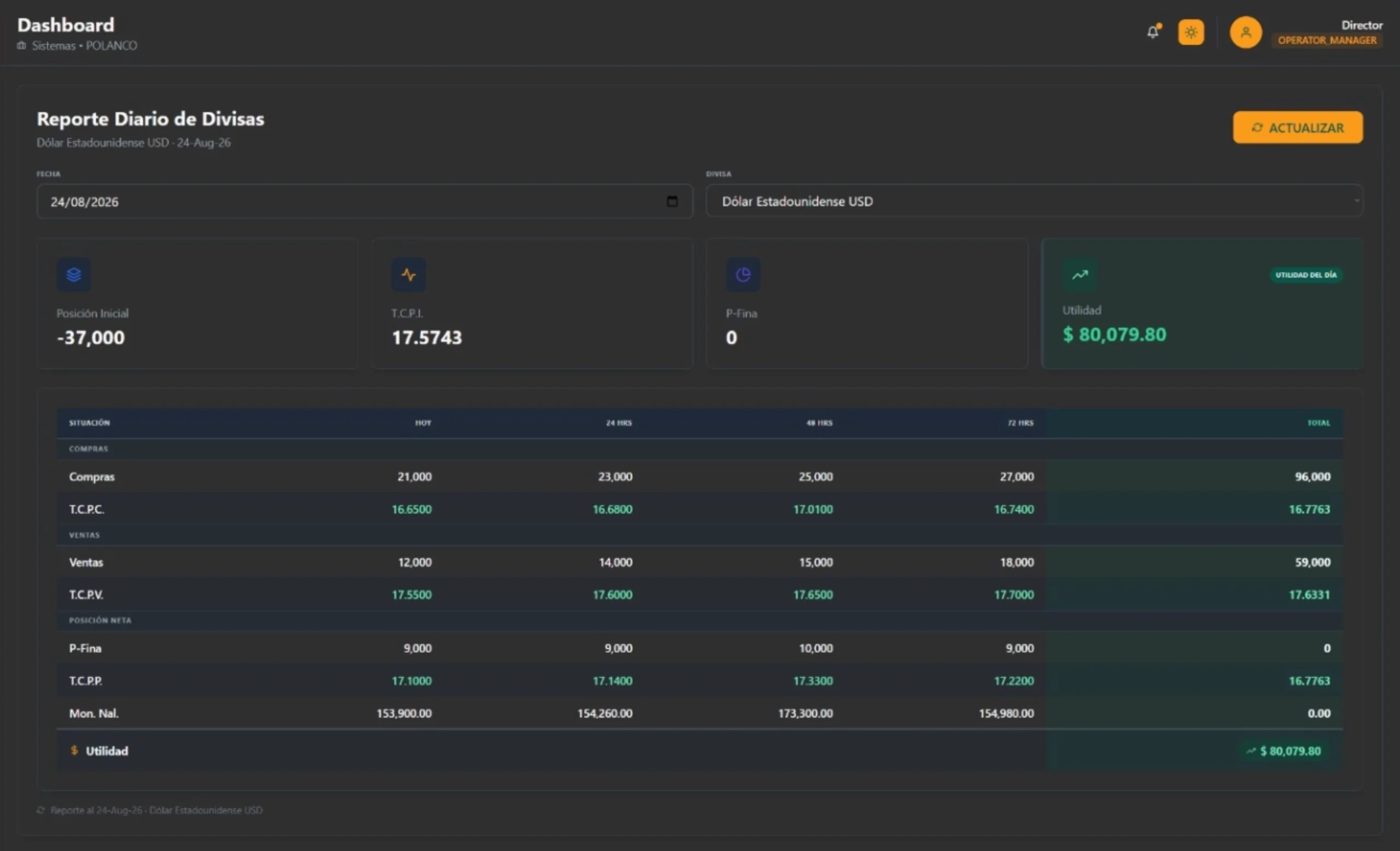Click T.C.P.P. 24 HRS value 17.1400

(612, 680)
